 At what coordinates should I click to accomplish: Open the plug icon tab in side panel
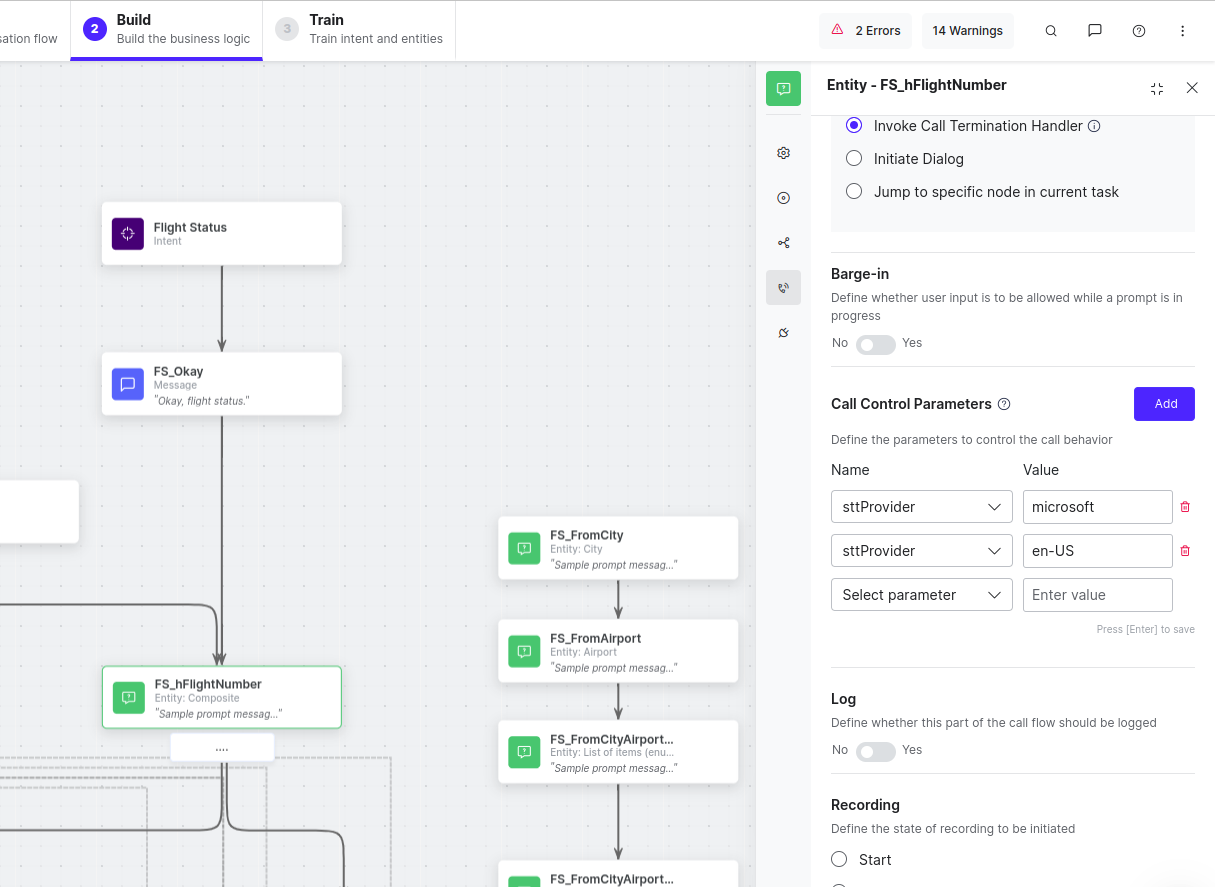point(783,333)
